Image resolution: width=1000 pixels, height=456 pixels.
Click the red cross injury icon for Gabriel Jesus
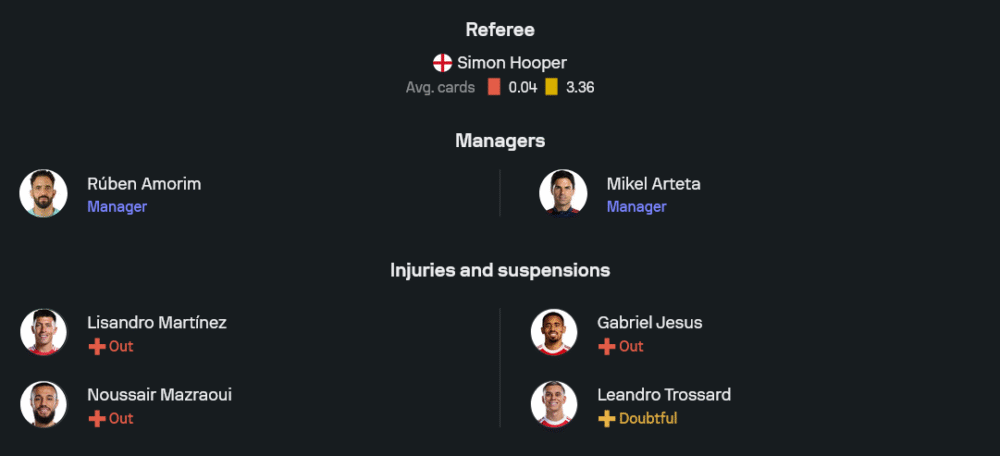[607, 347]
